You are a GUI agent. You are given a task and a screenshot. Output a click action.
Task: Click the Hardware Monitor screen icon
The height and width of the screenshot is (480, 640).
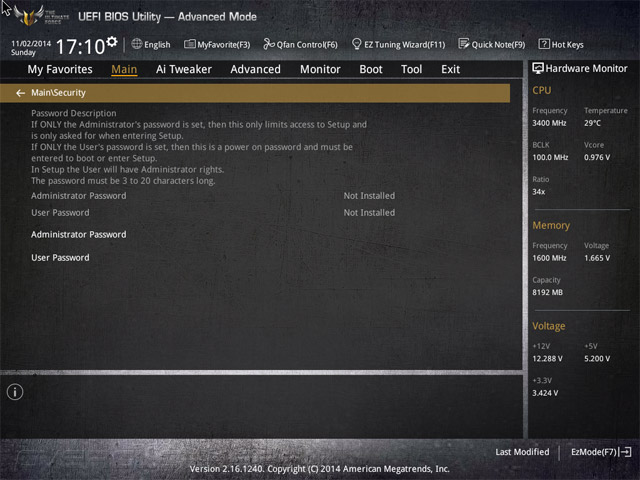click(538, 68)
